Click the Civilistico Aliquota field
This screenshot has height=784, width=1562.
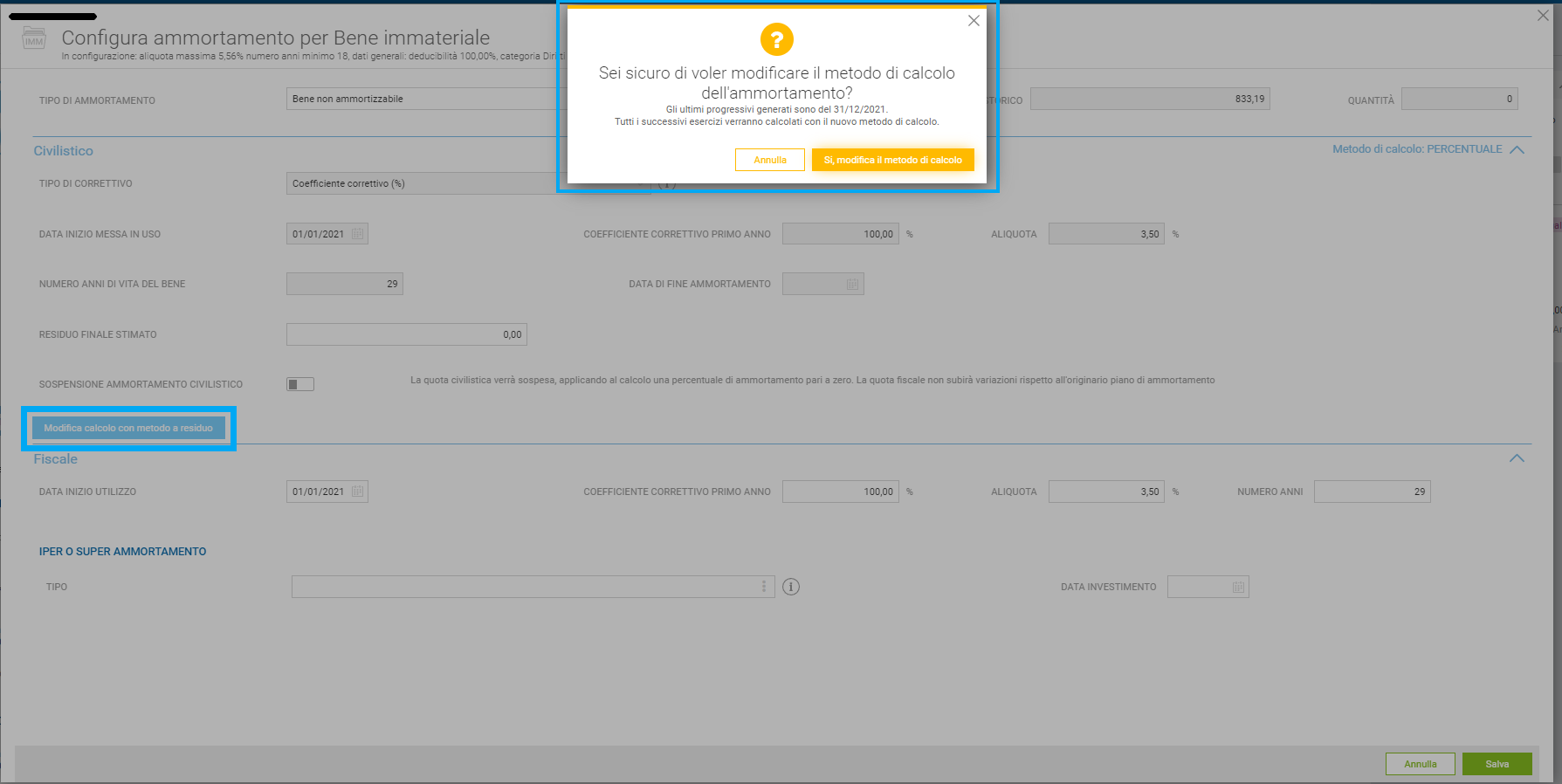1106,234
